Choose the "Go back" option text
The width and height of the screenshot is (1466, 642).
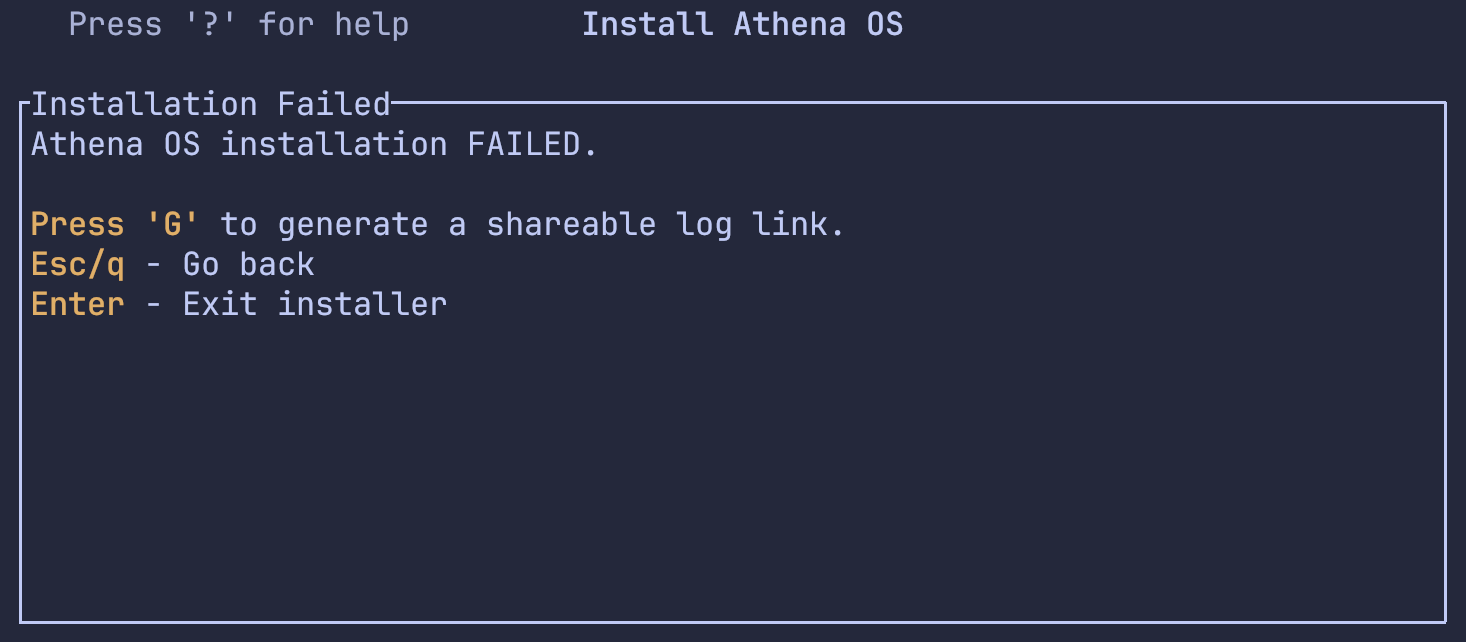pyautogui.click(x=249, y=264)
